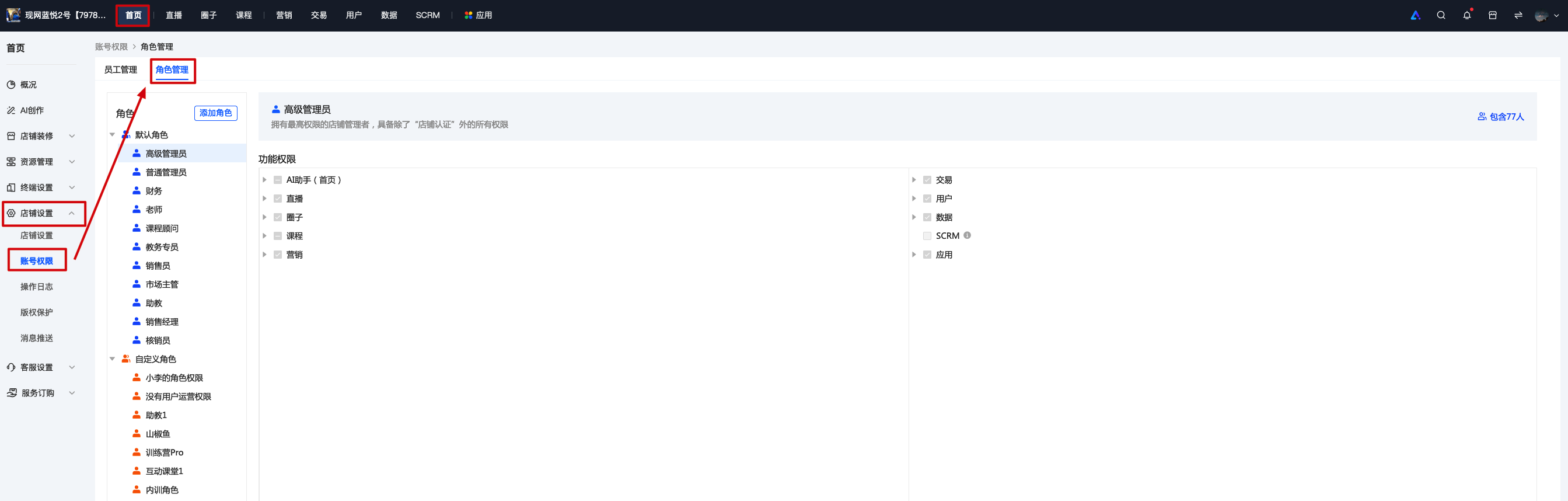1568x501 pixels.
Task: Collapse the 默认角色 group arrow
Action: [x=112, y=134]
